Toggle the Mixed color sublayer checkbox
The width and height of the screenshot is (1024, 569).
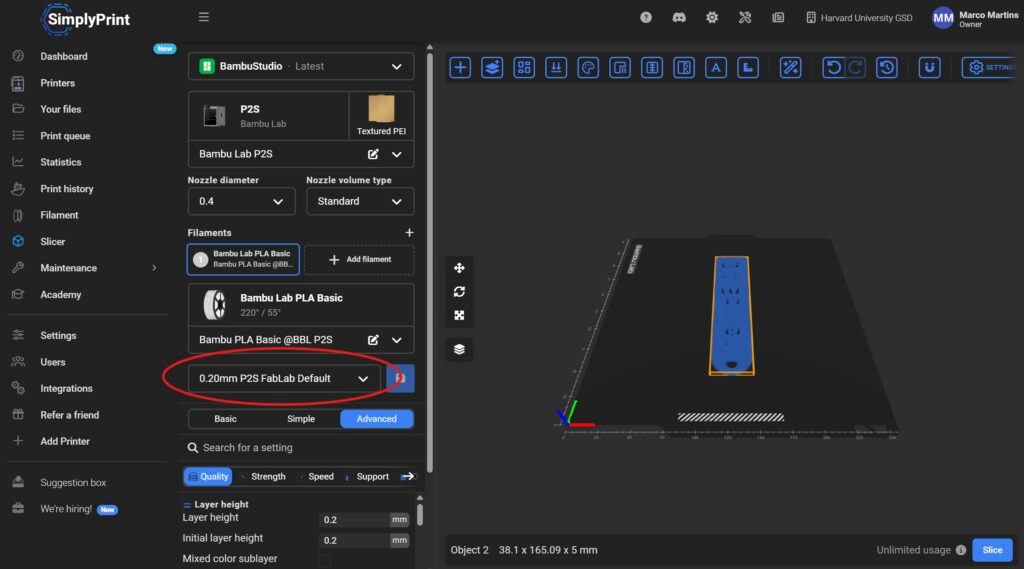[325, 560]
